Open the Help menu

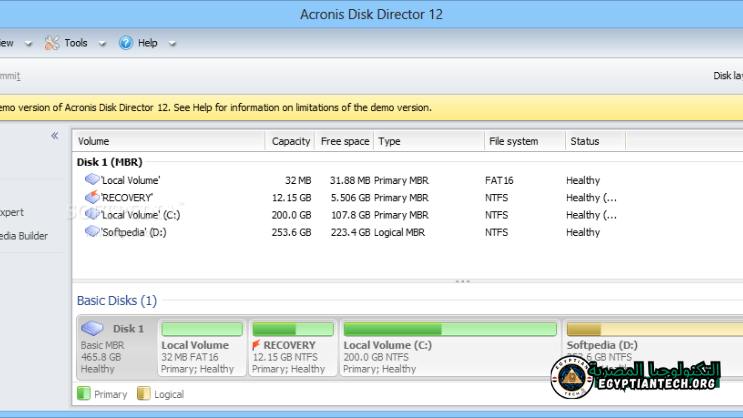pos(147,43)
